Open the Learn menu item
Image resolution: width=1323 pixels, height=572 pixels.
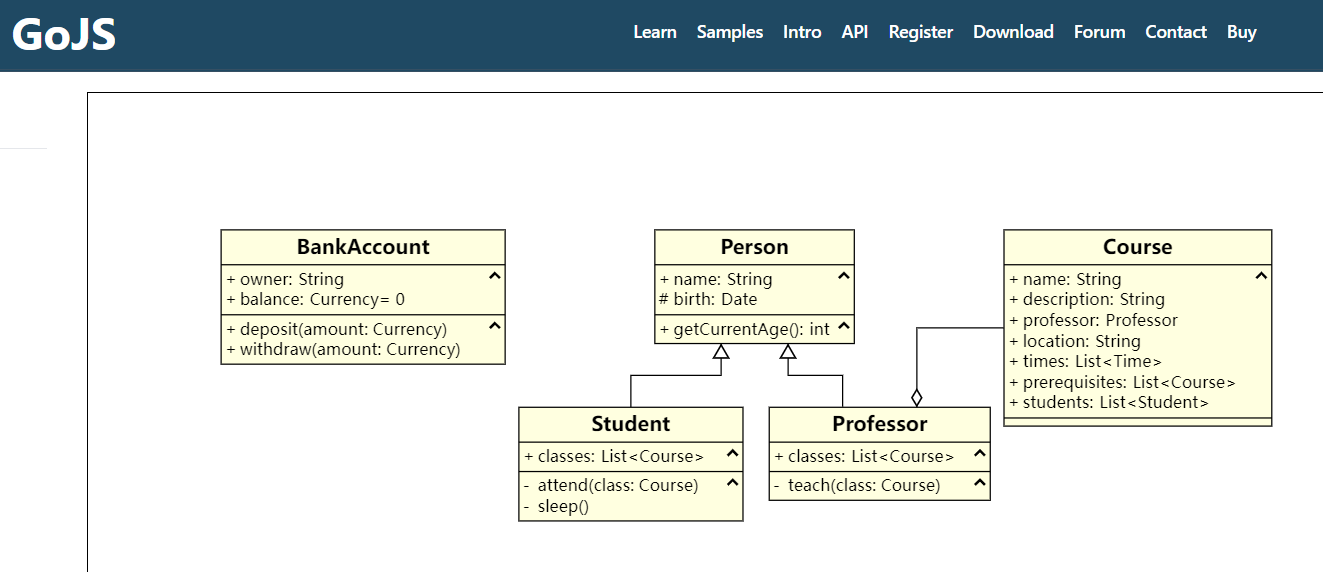click(655, 32)
